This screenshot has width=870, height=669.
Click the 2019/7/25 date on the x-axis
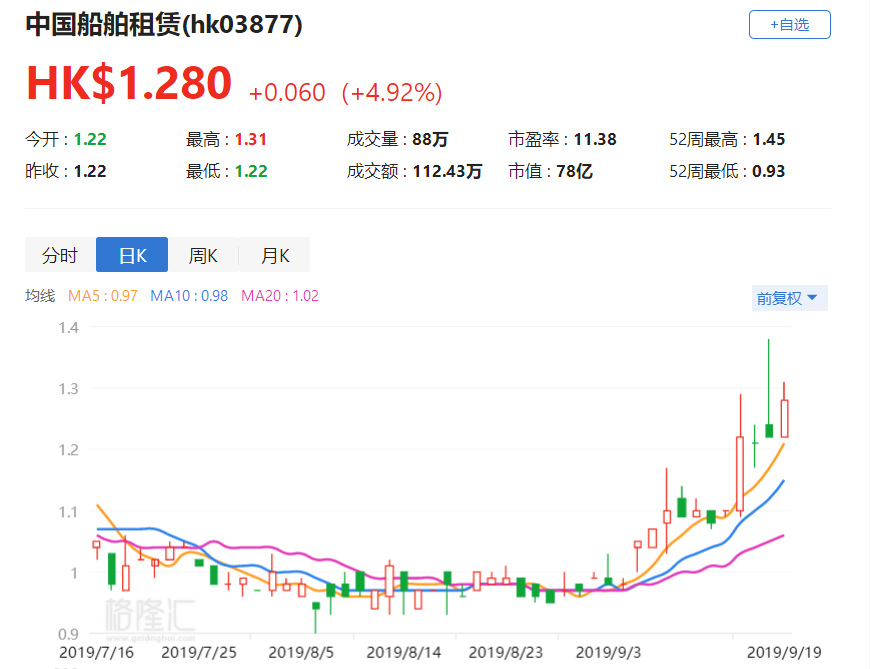click(199, 652)
